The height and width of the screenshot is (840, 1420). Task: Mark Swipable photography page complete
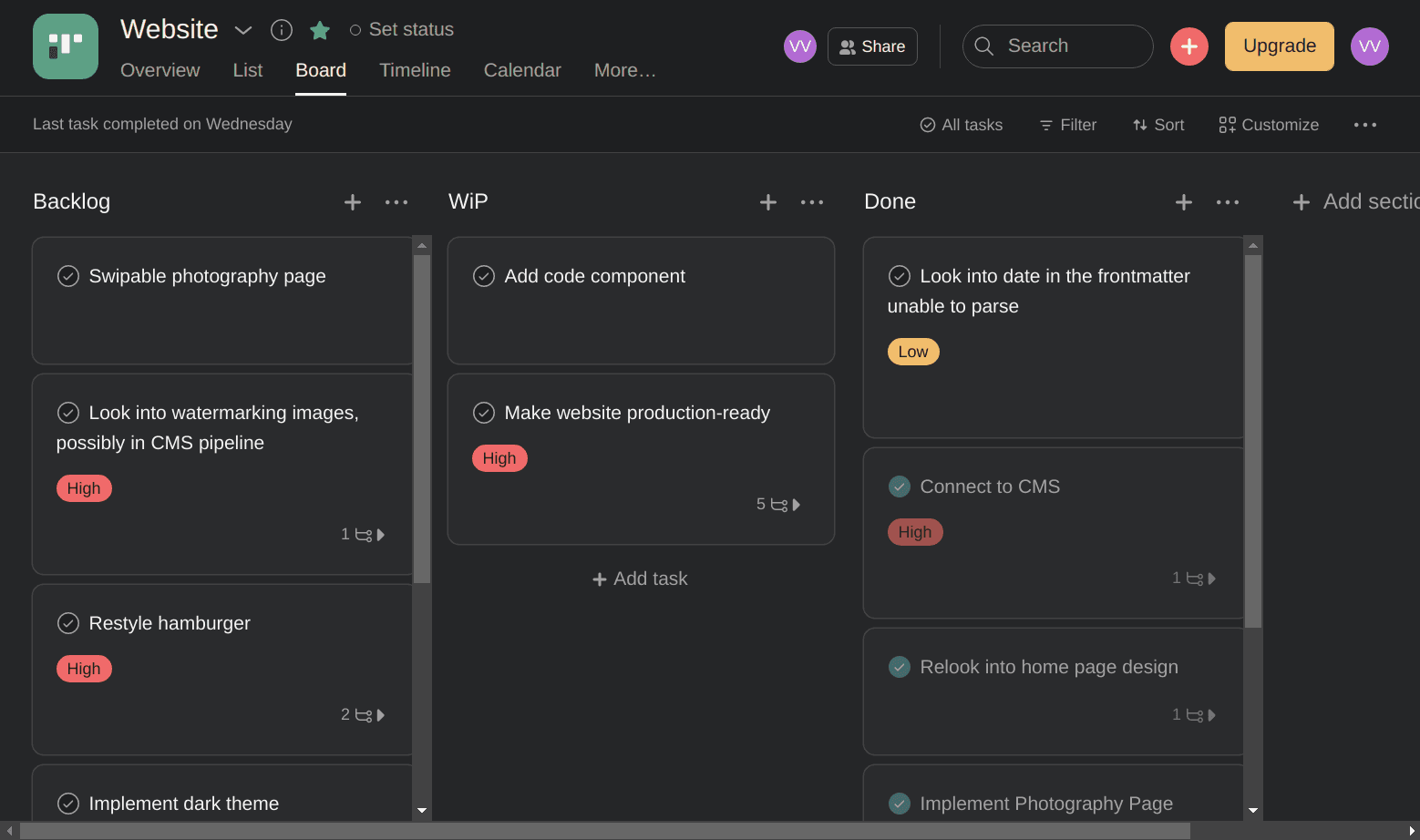[68, 275]
